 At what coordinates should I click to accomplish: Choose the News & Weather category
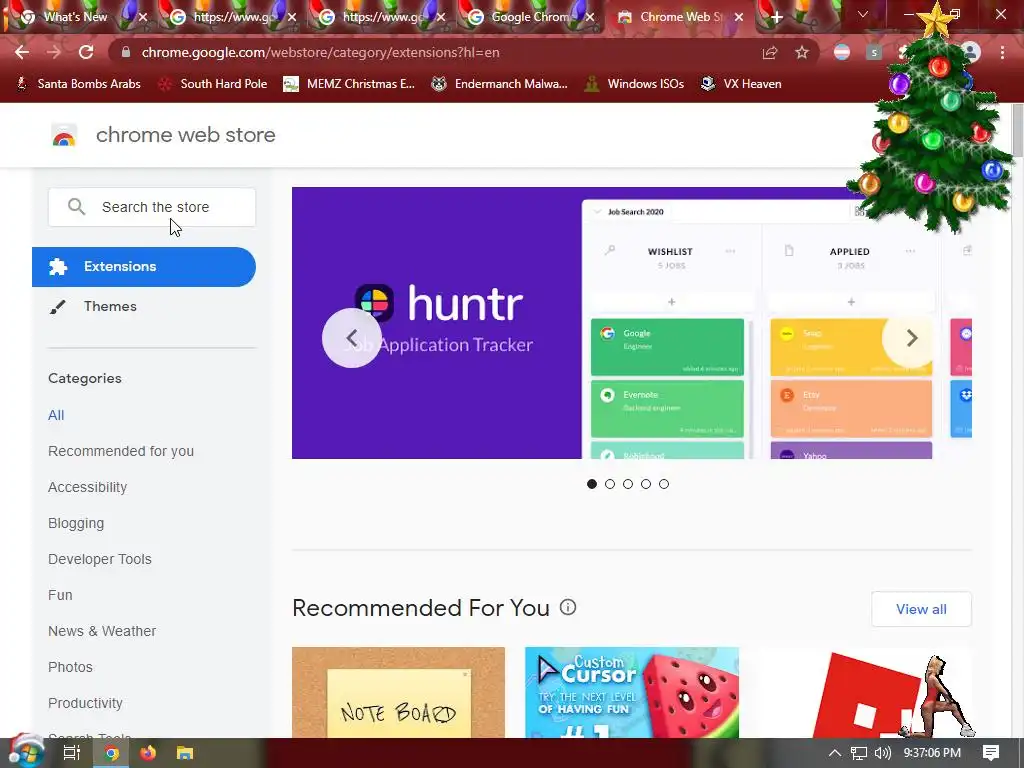(x=102, y=631)
